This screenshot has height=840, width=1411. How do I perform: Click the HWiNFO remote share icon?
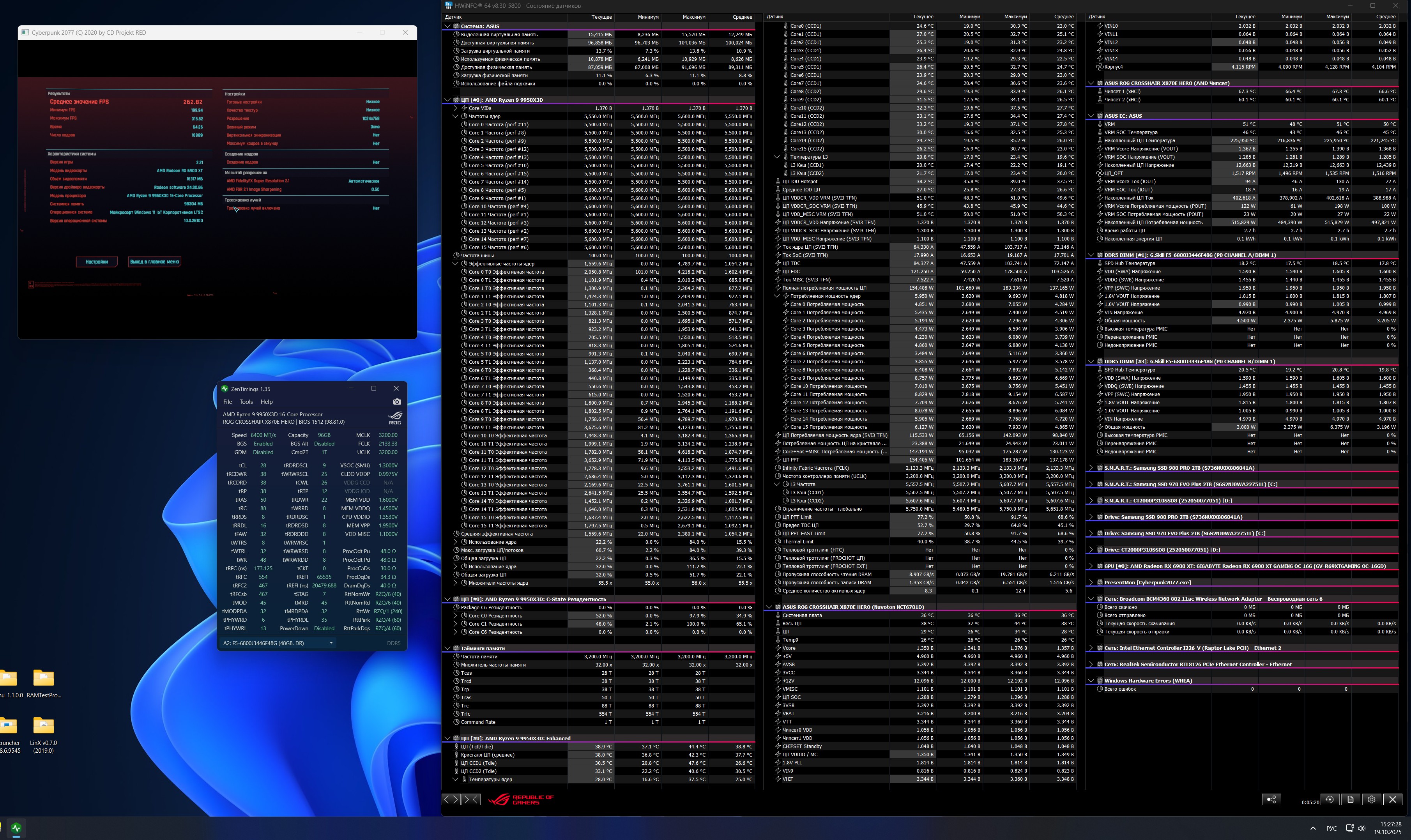pyautogui.click(x=1271, y=799)
